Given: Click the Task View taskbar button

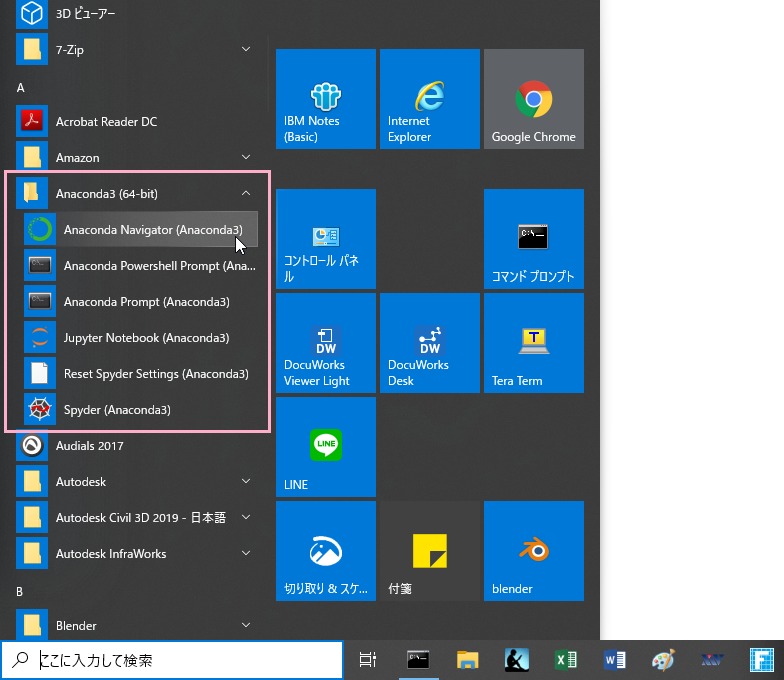Looking at the screenshot, I should 368,660.
